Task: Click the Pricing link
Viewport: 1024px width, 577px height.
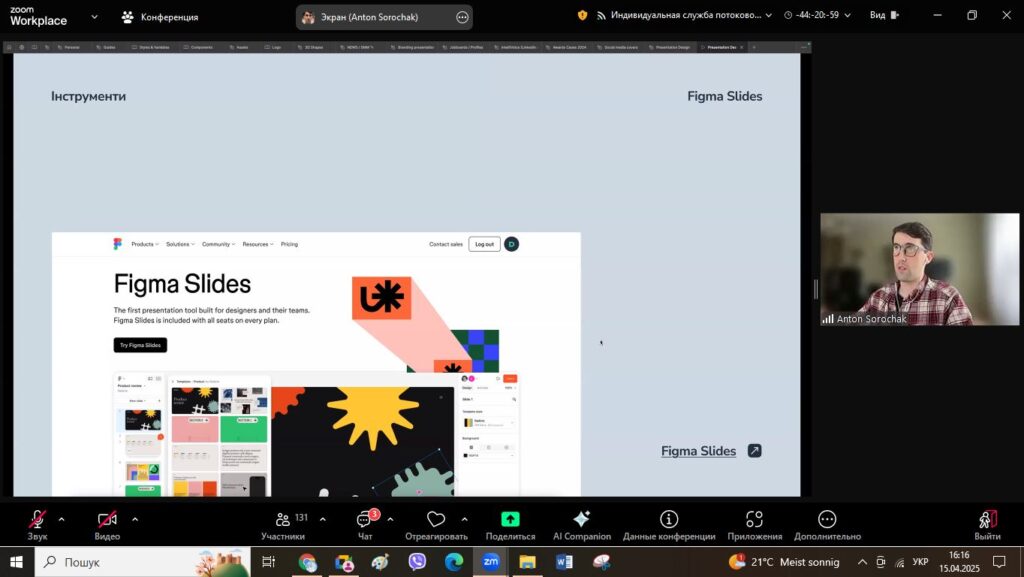Action: point(289,244)
